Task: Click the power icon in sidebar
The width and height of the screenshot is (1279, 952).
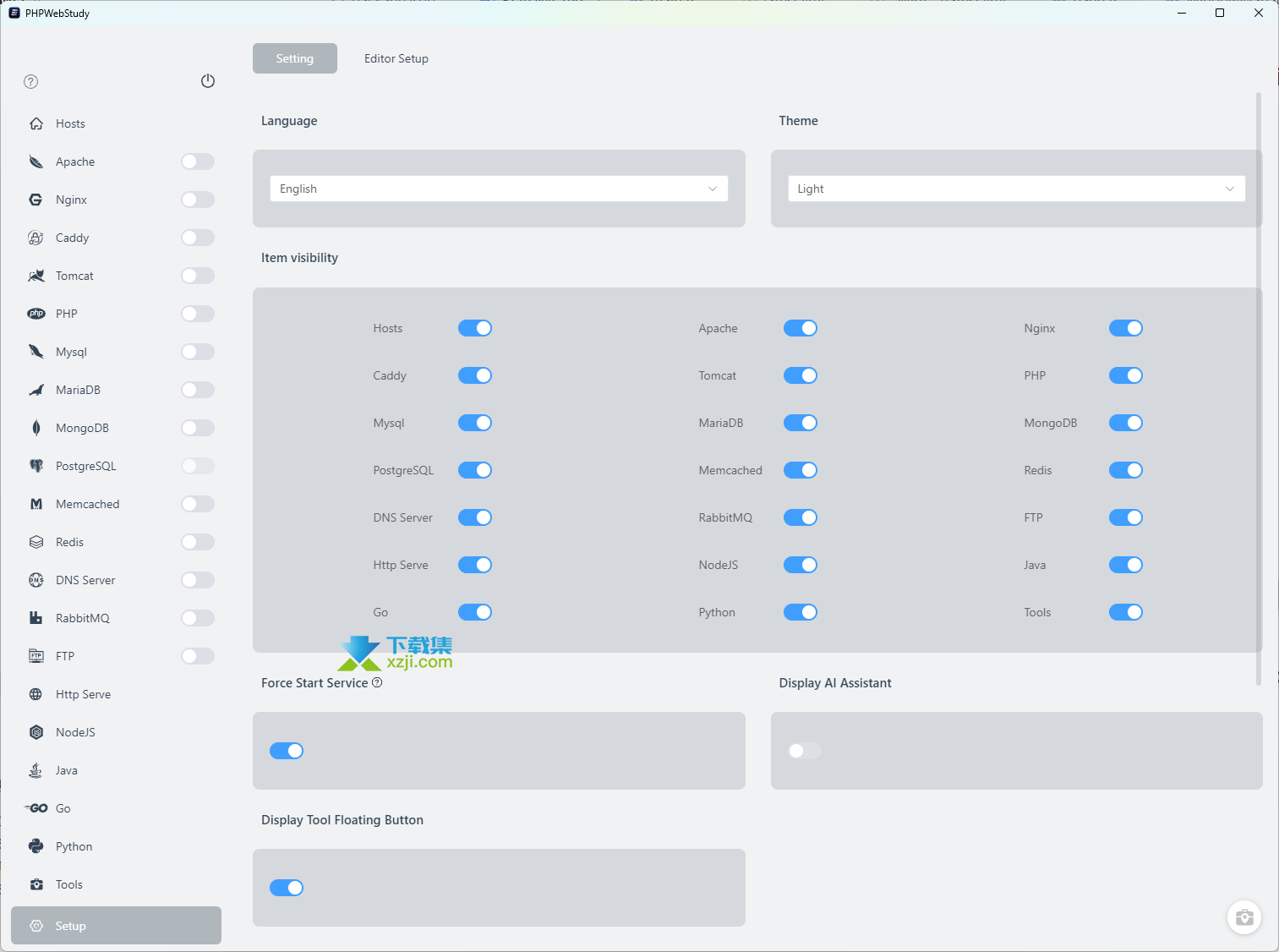Action: click(208, 81)
